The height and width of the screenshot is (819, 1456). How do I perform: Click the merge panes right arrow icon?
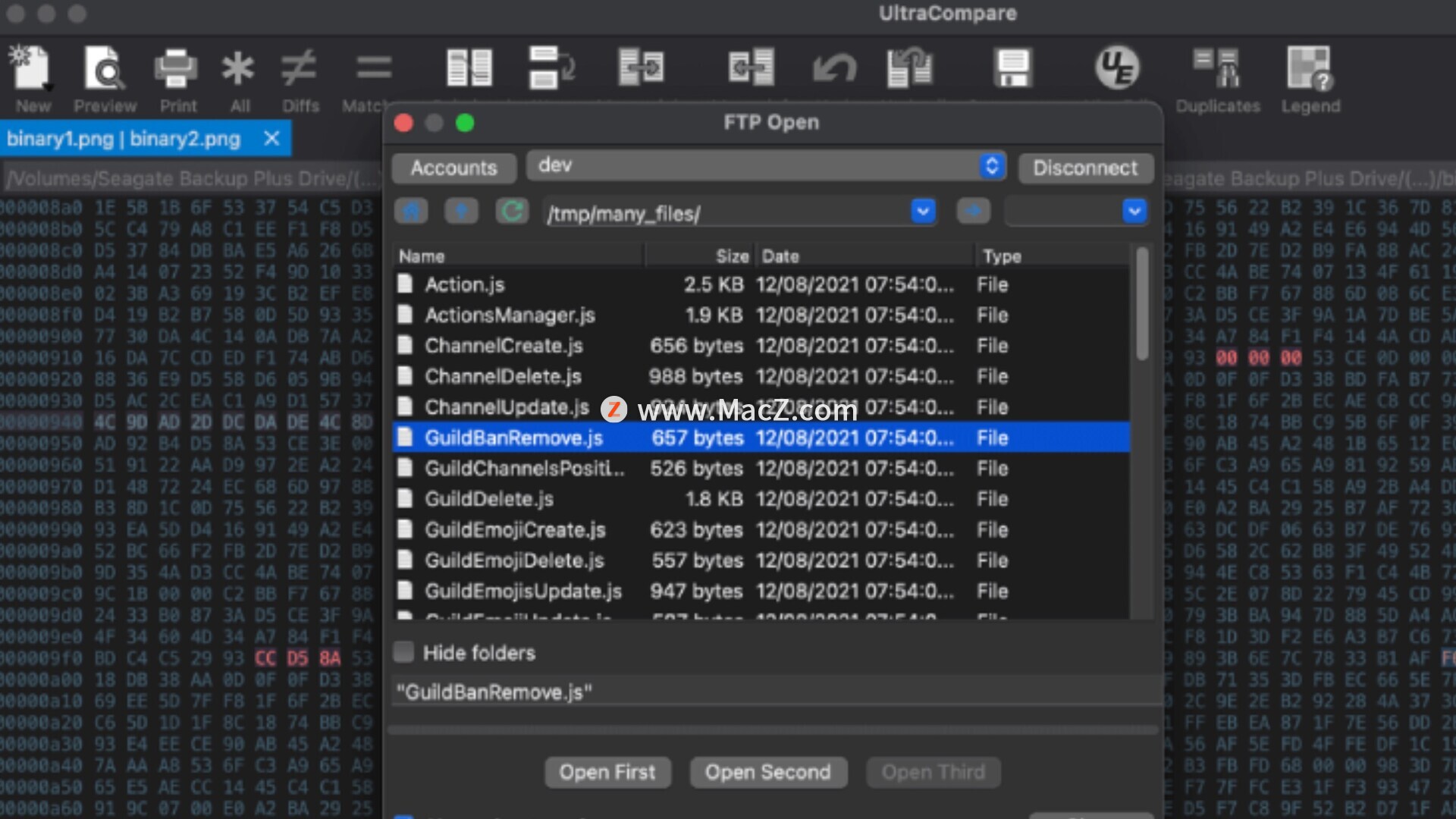(x=642, y=68)
